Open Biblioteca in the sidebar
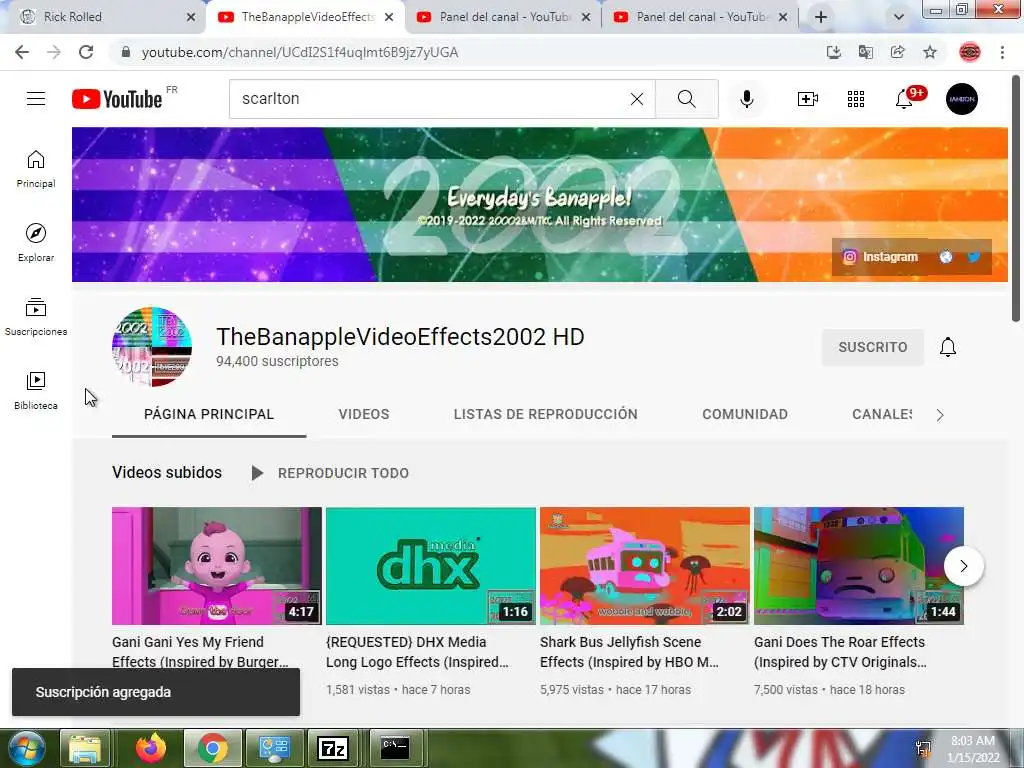Screen dimensions: 1024x768 tap(36, 391)
